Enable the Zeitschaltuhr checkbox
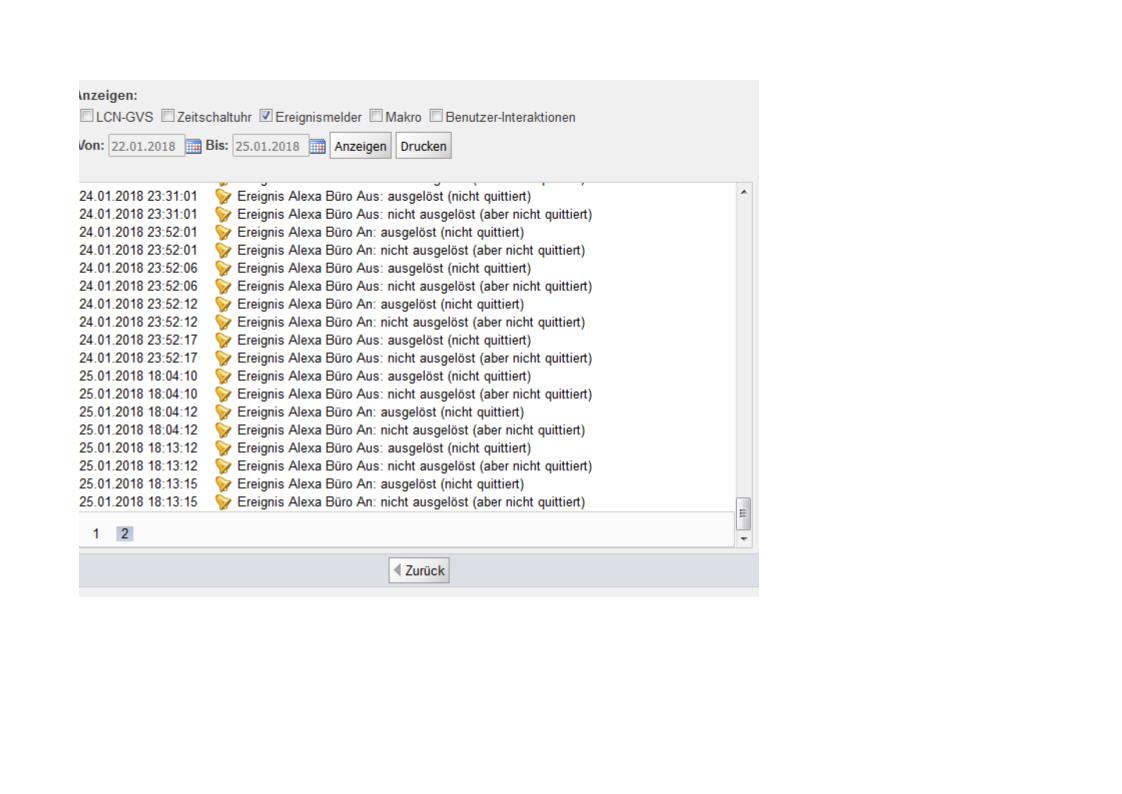This screenshot has width=1122, height=794. tap(168, 117)
